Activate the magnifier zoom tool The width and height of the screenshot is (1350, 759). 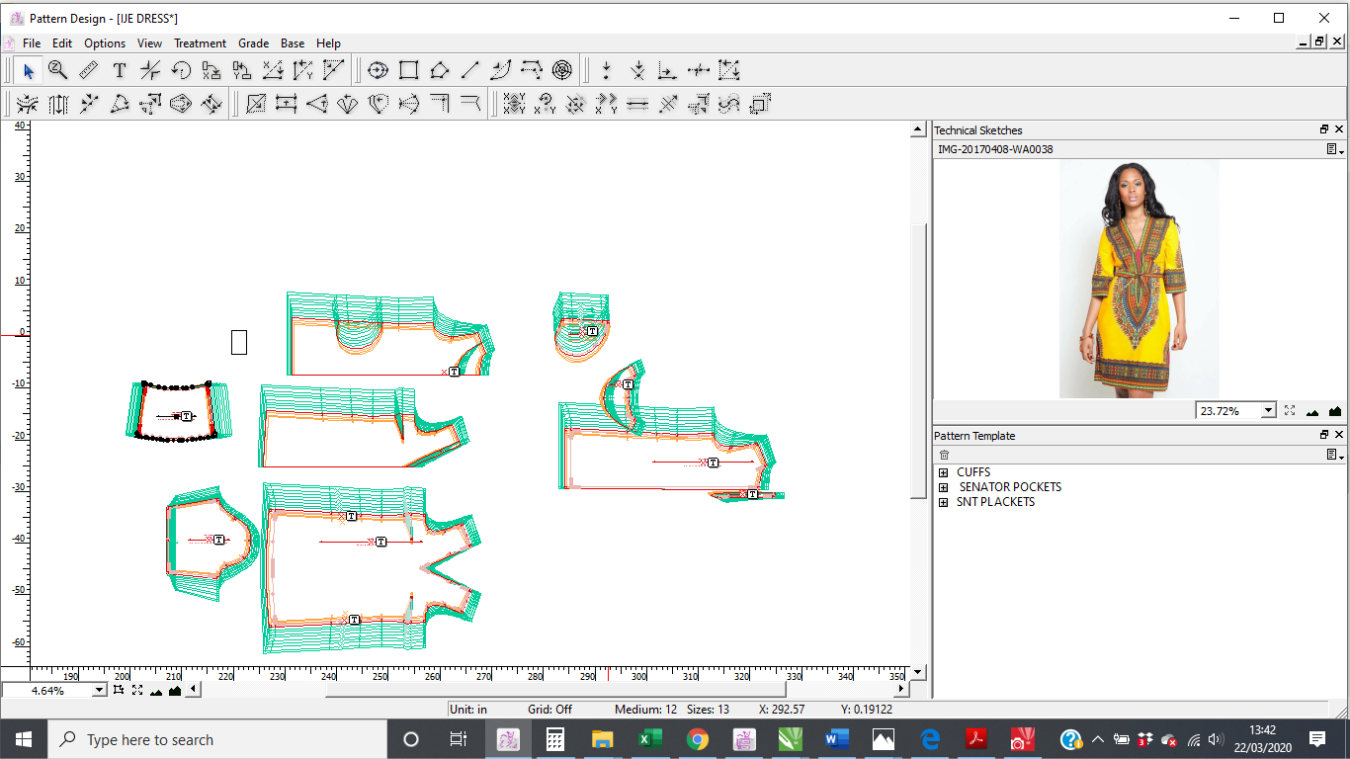pos(58,70)
